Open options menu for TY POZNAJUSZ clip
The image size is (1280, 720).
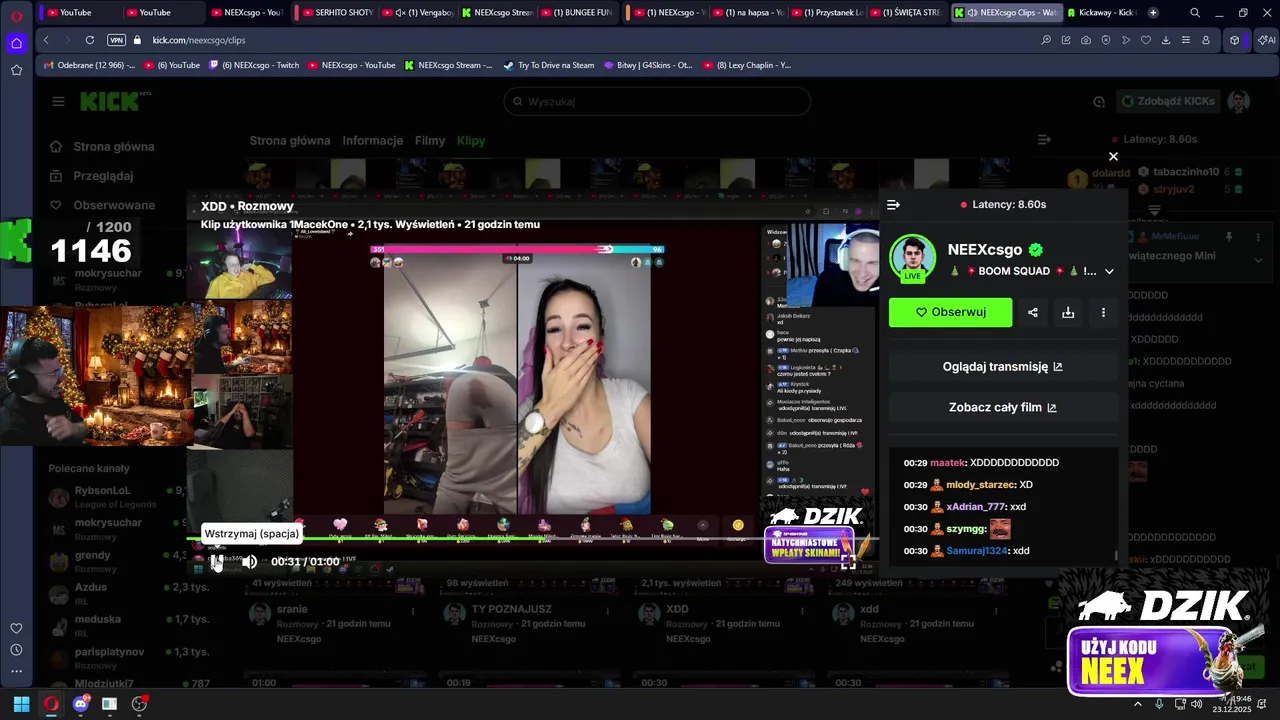608,610
